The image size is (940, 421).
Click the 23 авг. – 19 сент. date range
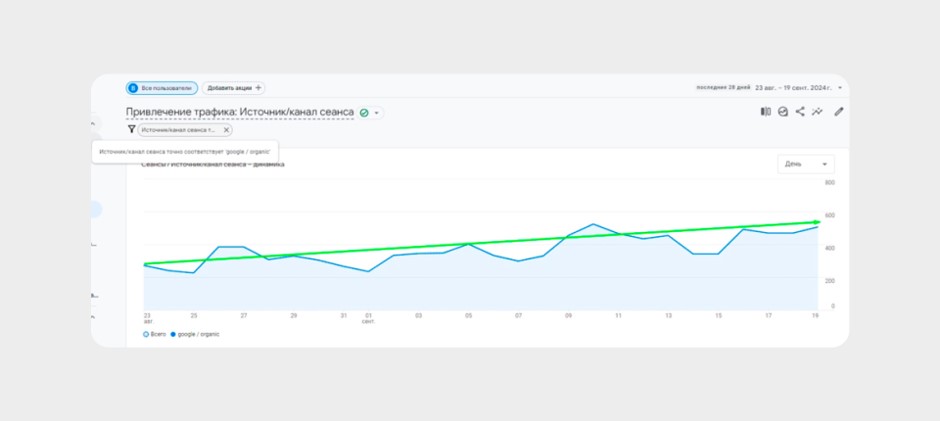tap(793, 88)
